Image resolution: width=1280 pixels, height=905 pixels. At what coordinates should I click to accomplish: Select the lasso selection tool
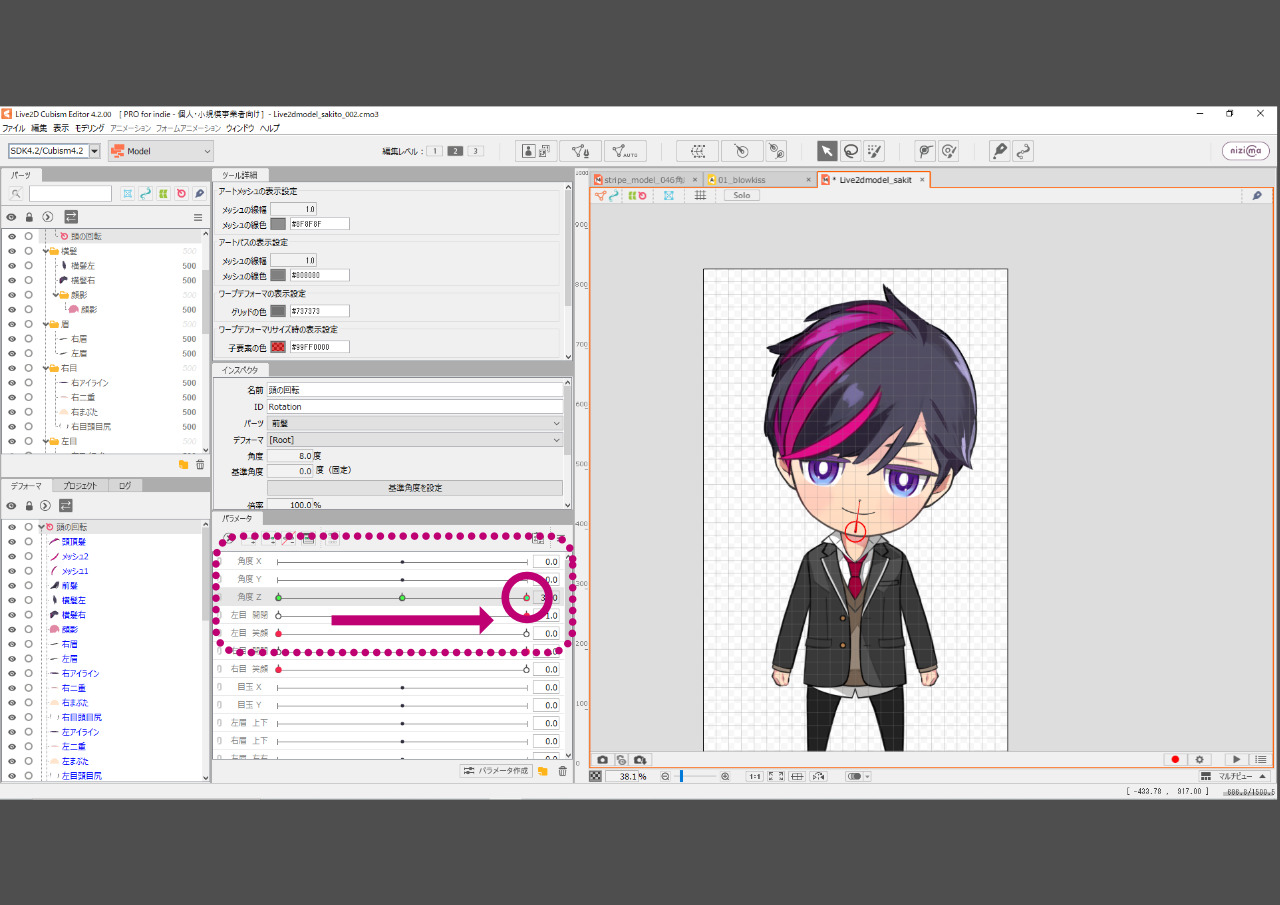click(851, 151)
